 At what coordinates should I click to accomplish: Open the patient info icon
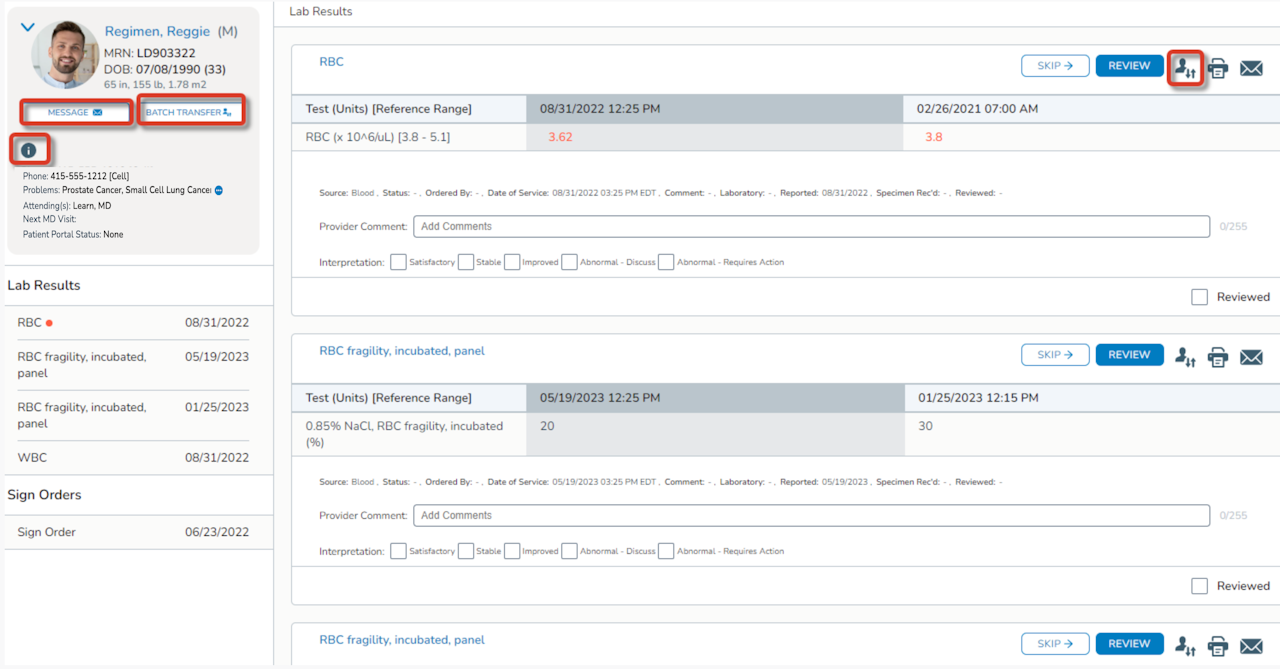29,150
